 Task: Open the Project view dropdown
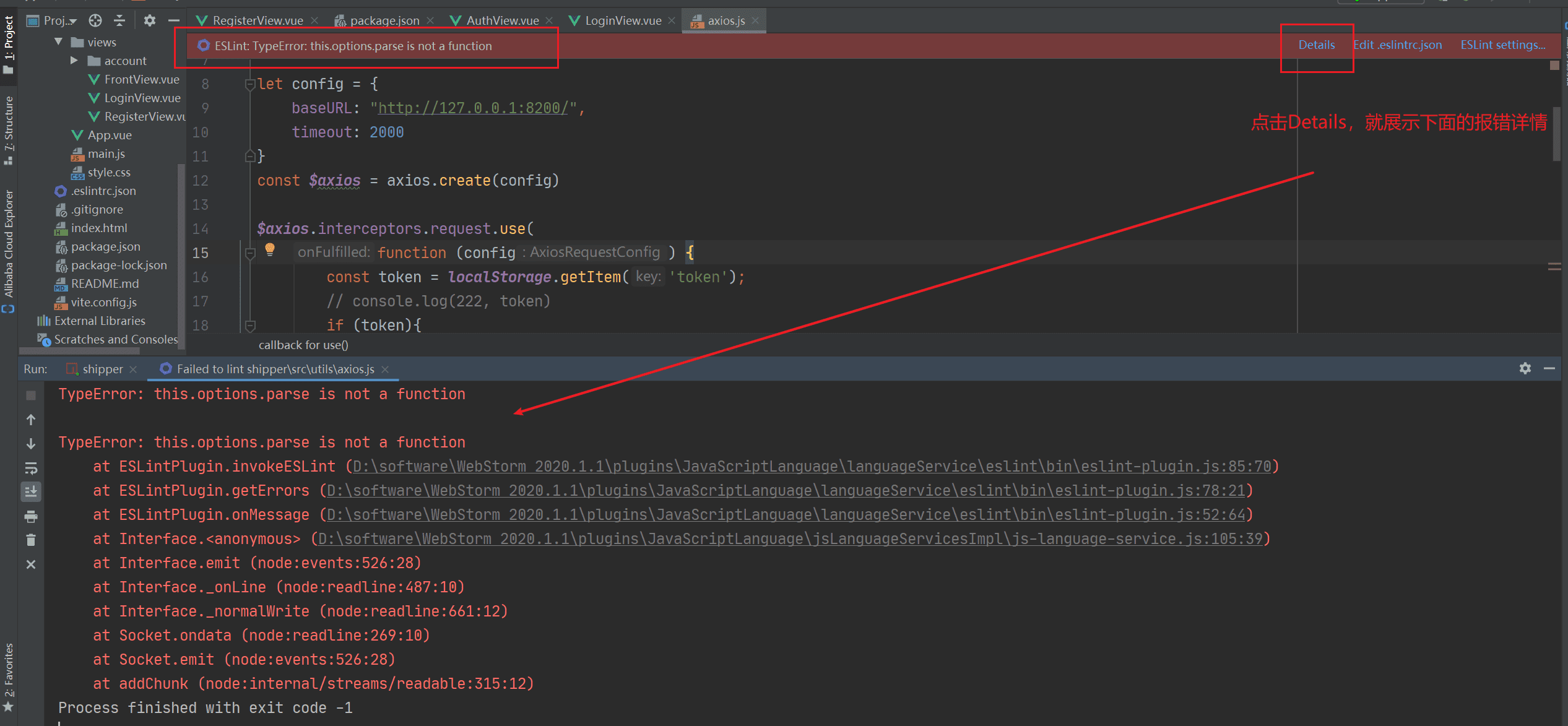pyautogui.click(x=60, y=20)
